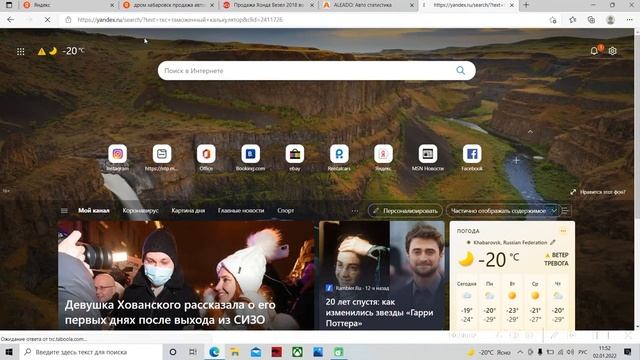Open the Windows Start menu
640x360 pixels.
(9, 352)
